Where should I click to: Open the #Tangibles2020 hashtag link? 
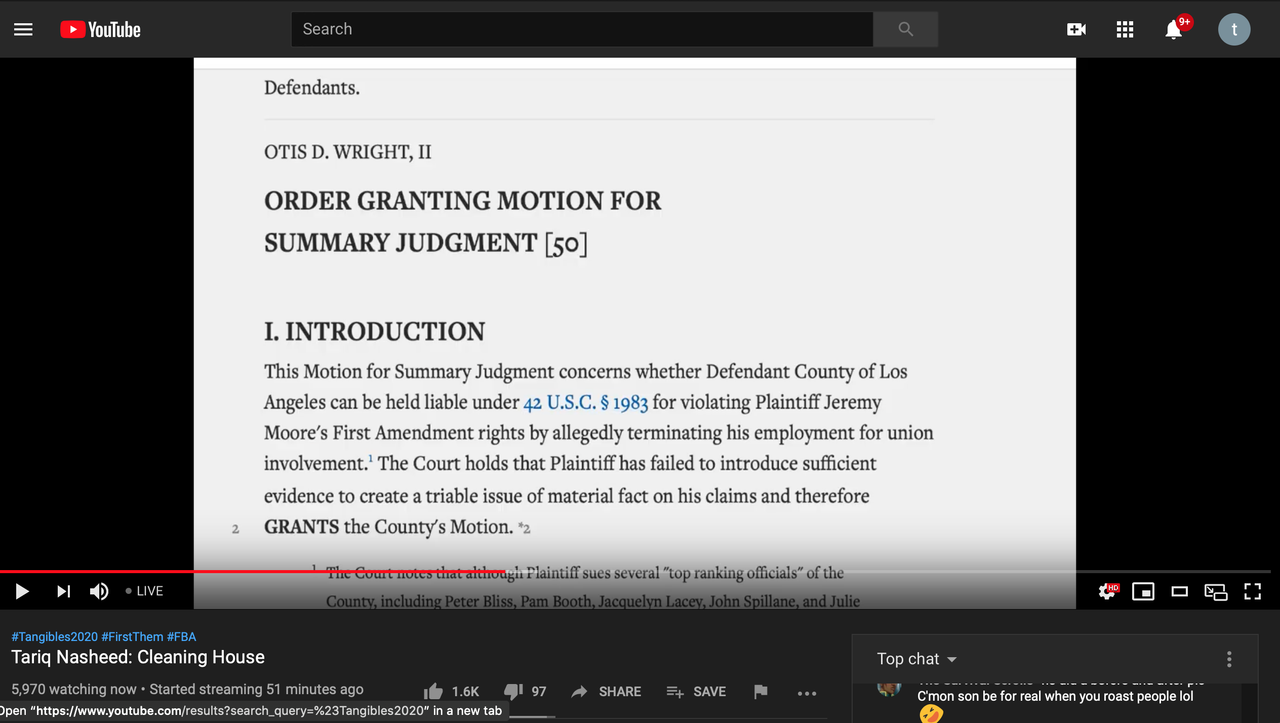[54, 636]
